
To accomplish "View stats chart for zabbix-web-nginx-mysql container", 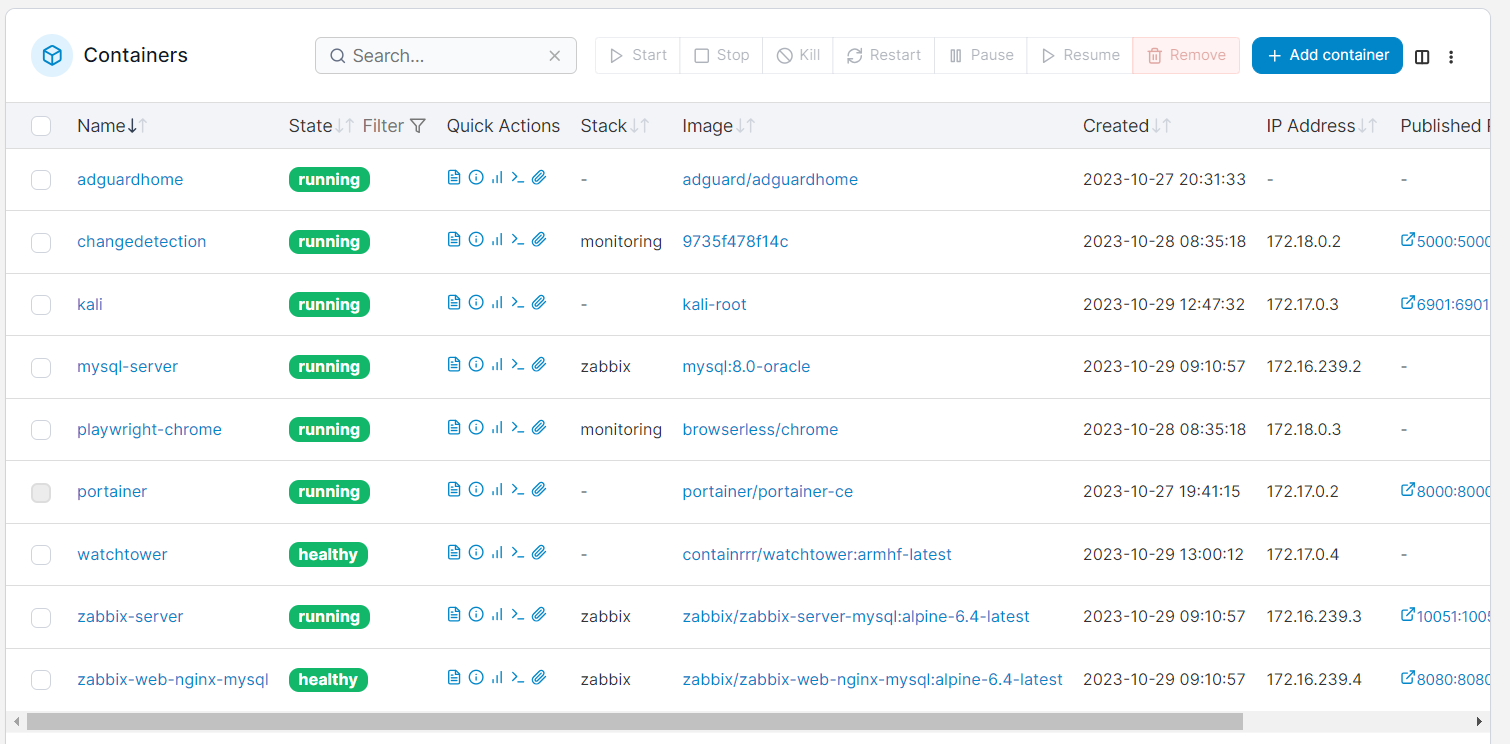I will click(497, 677).
